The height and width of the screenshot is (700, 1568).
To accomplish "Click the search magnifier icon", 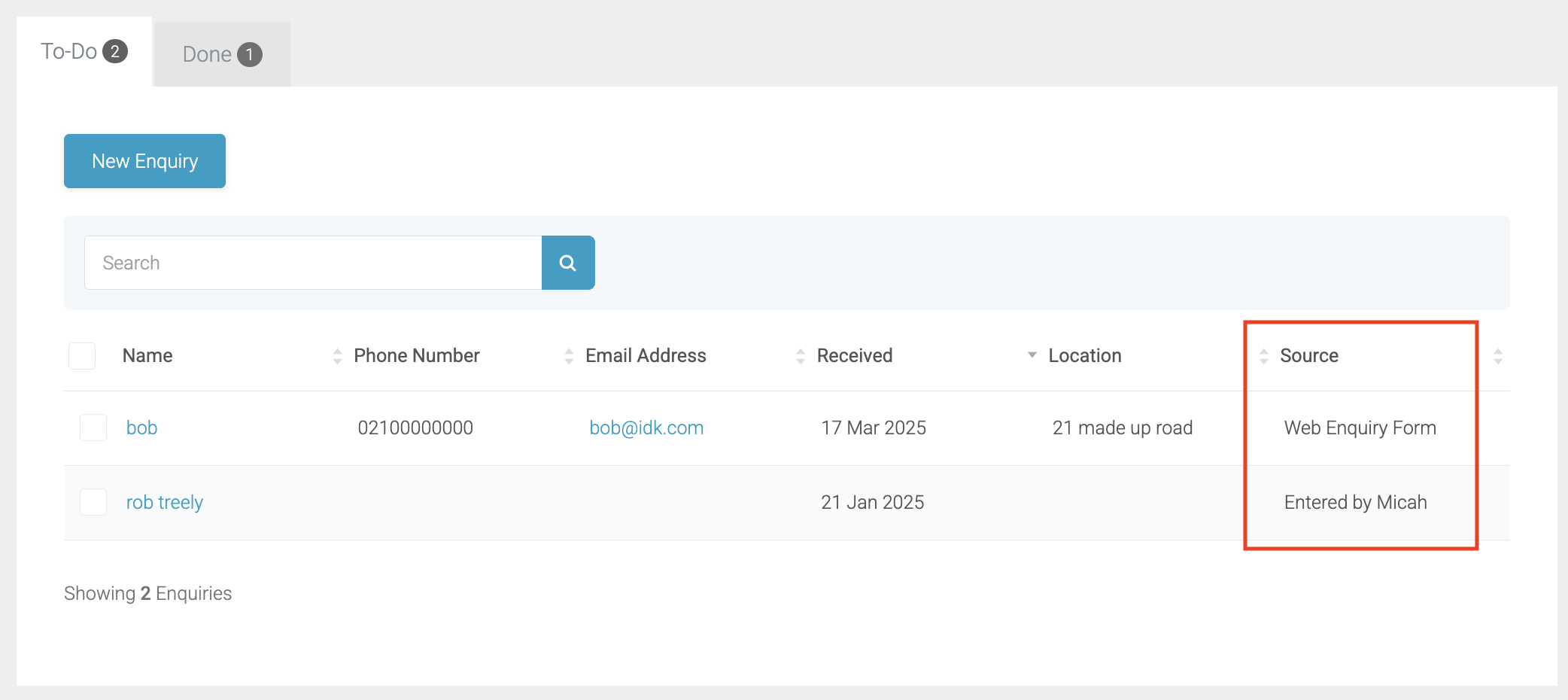I will point(568,263).
